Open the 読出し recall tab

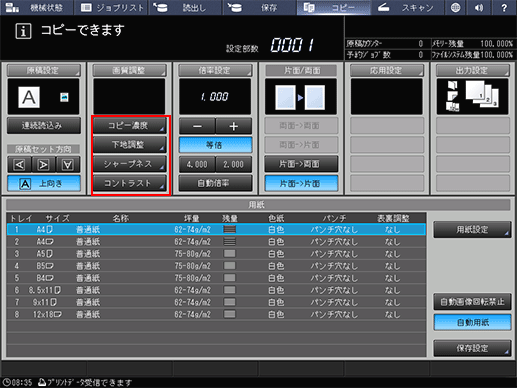click(x=185, y=7)
